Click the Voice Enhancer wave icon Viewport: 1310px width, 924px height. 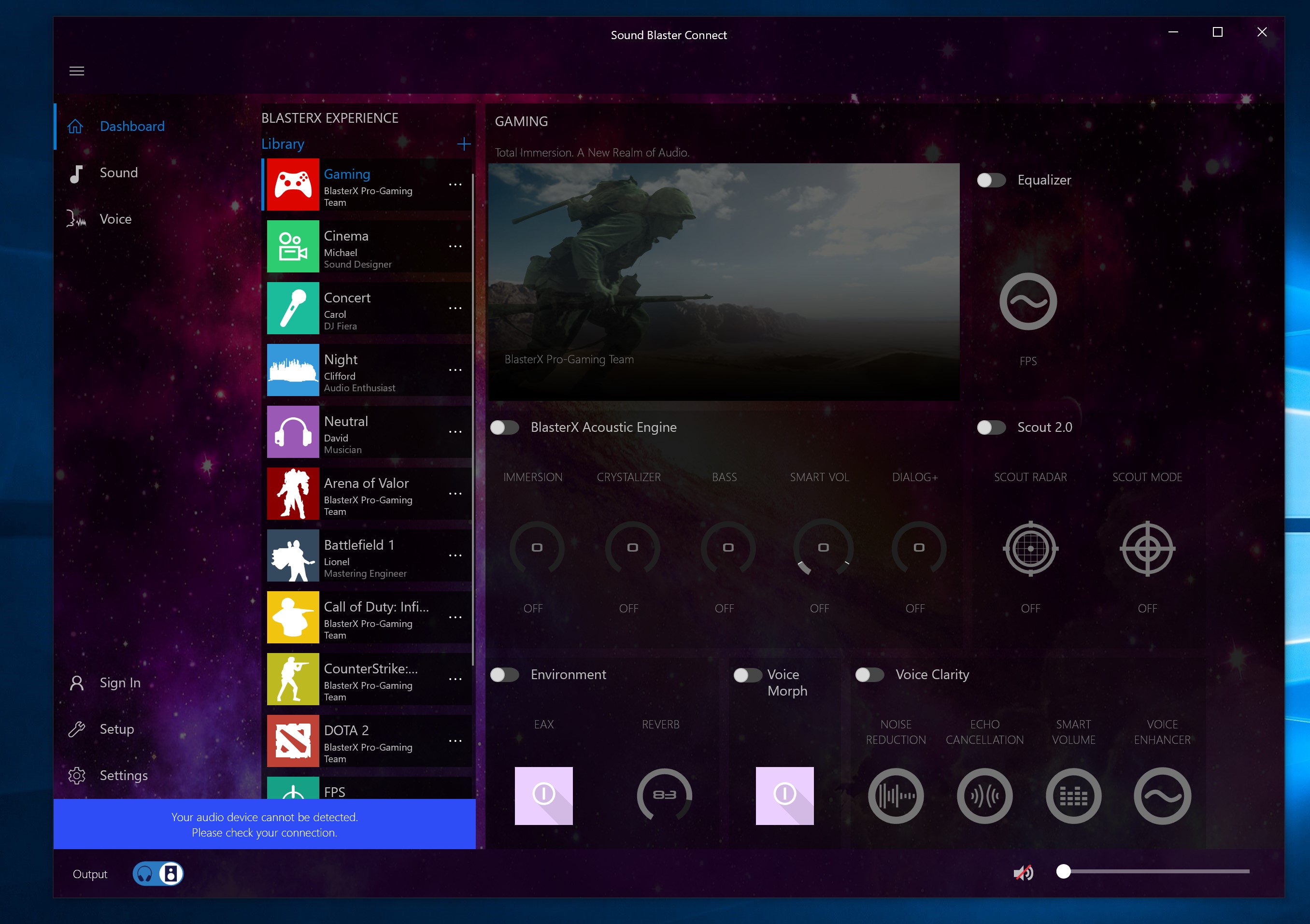1162,796
